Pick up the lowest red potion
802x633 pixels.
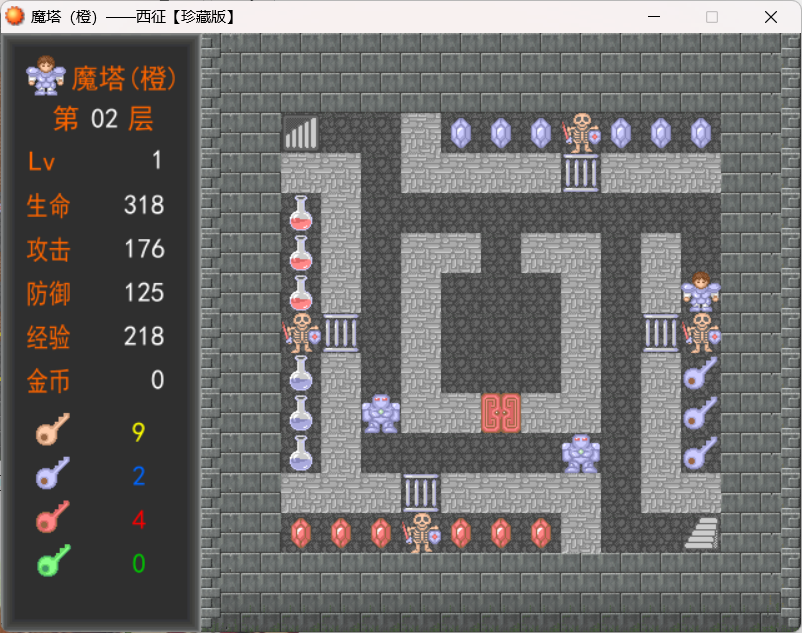301,293
